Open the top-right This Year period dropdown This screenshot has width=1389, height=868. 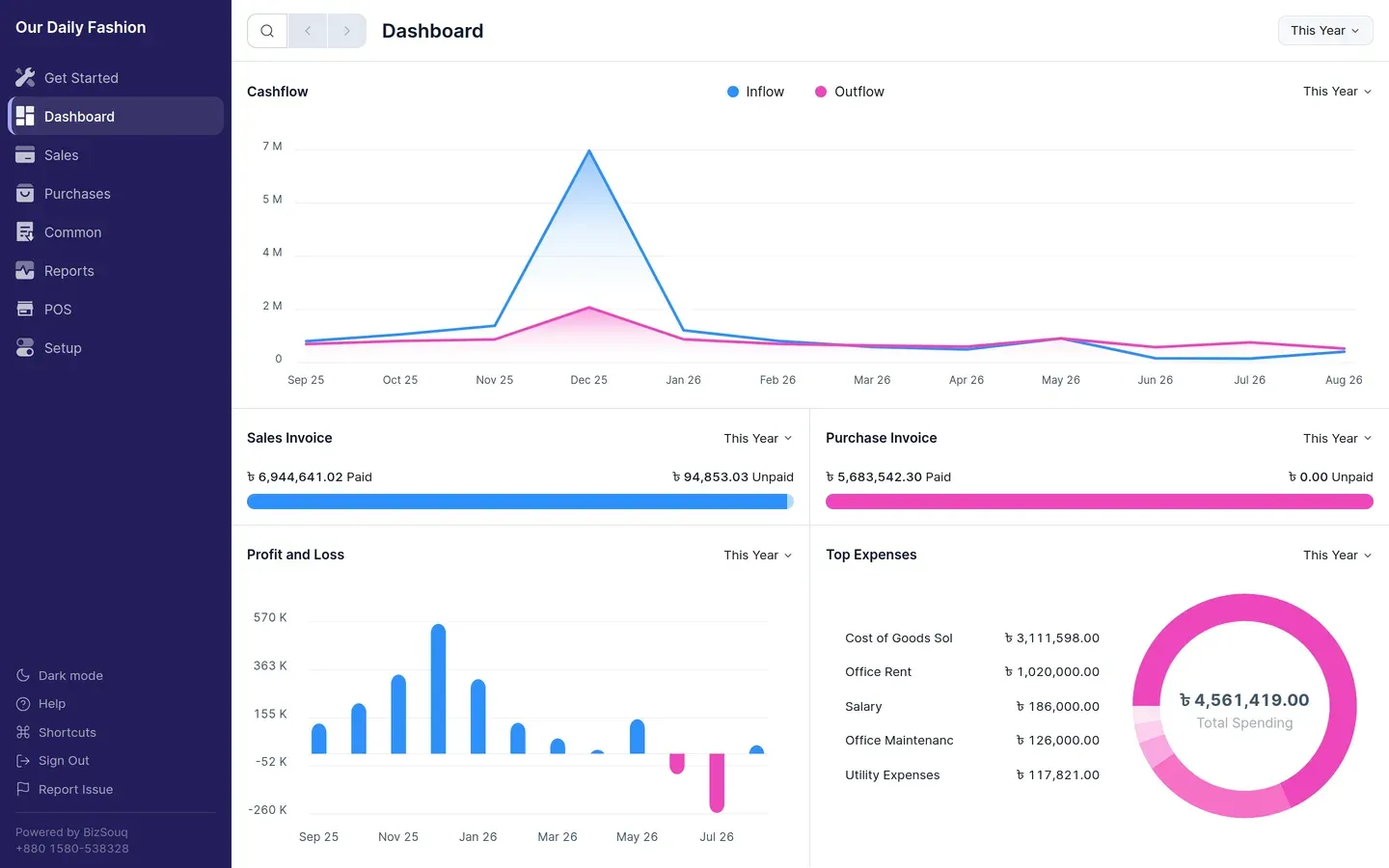(1325, 31)
